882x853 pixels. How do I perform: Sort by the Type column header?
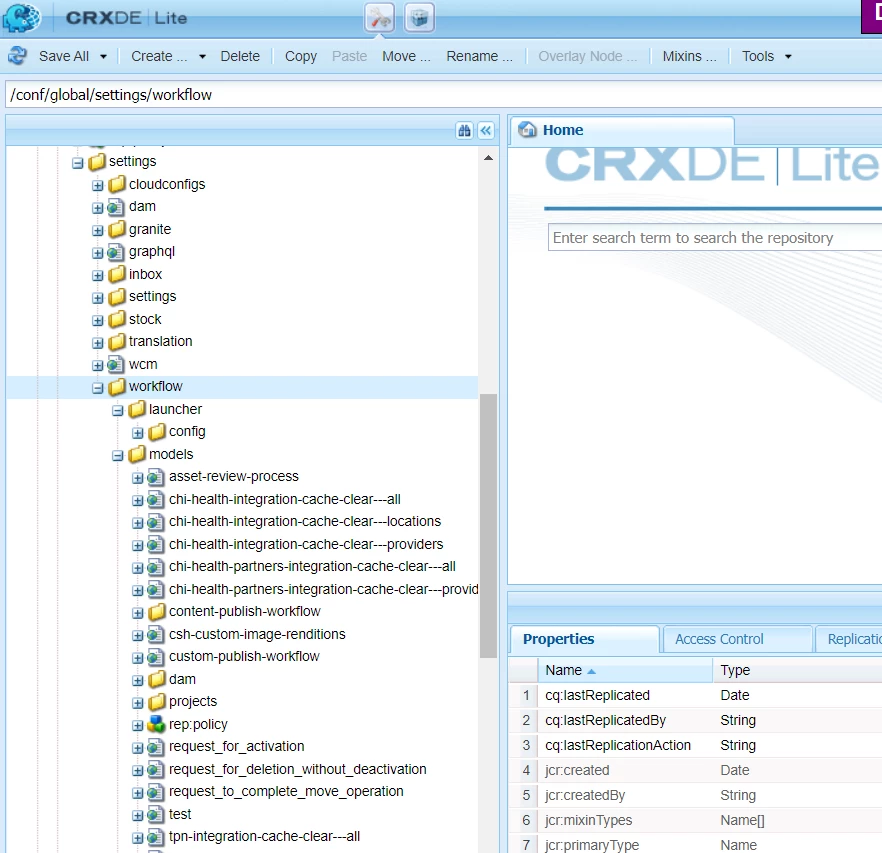pos(798,670)
